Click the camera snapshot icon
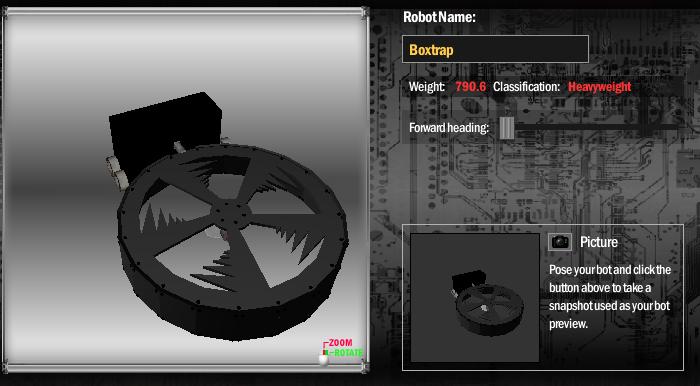 [560, 242]
